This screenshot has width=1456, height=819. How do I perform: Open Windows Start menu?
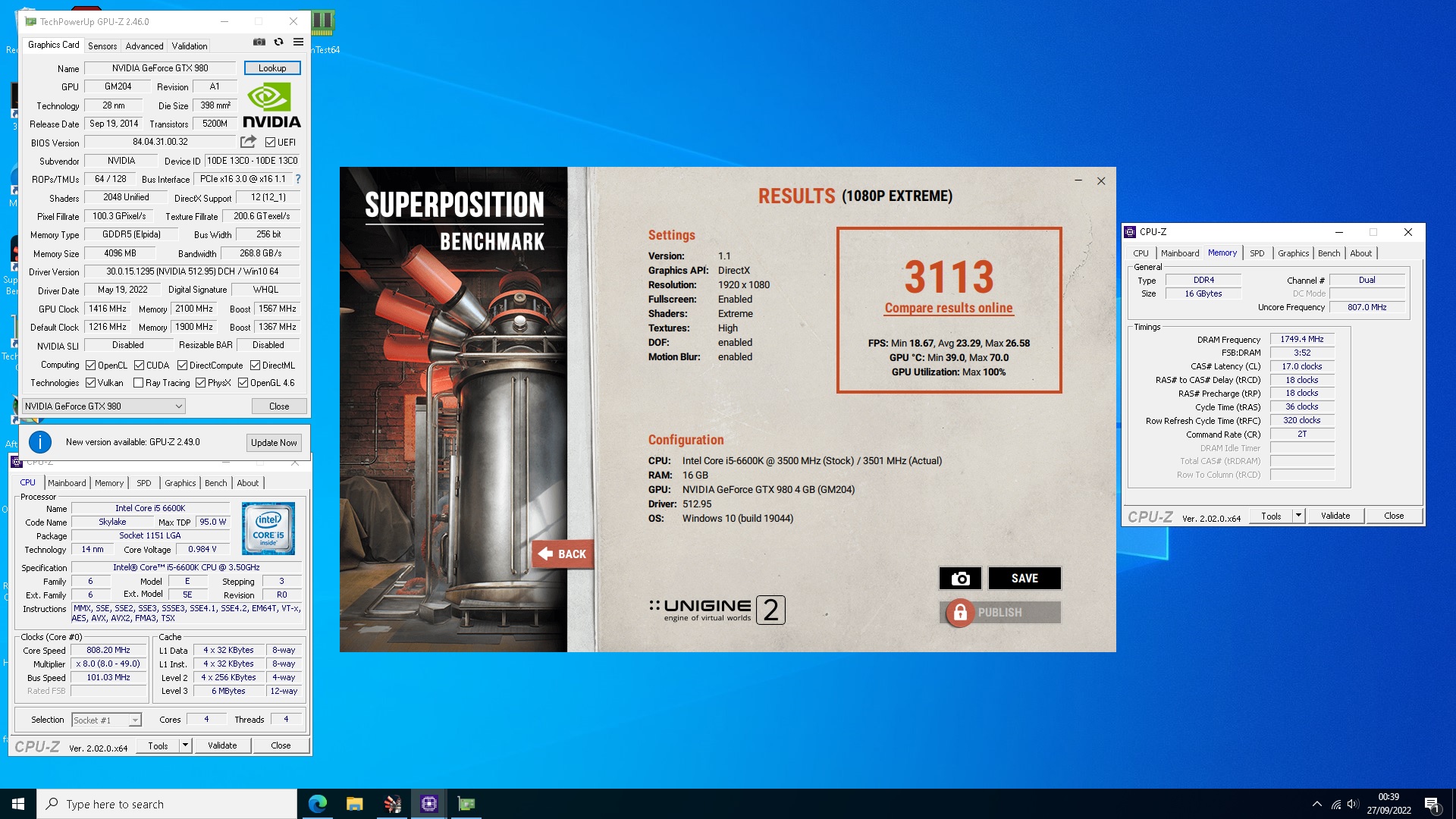pos(18,804)
